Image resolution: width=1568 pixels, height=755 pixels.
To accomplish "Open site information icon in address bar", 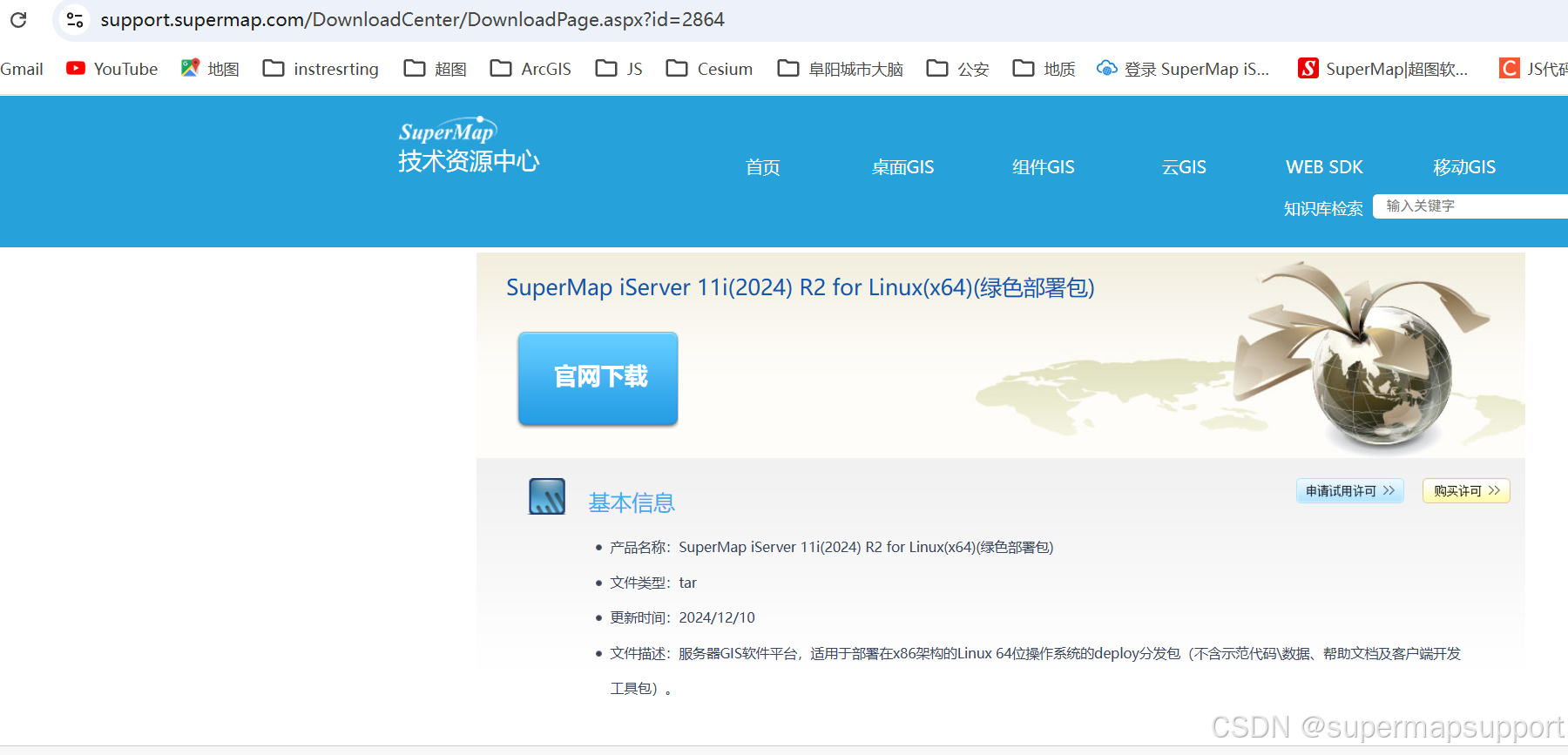I will [76, 19].
